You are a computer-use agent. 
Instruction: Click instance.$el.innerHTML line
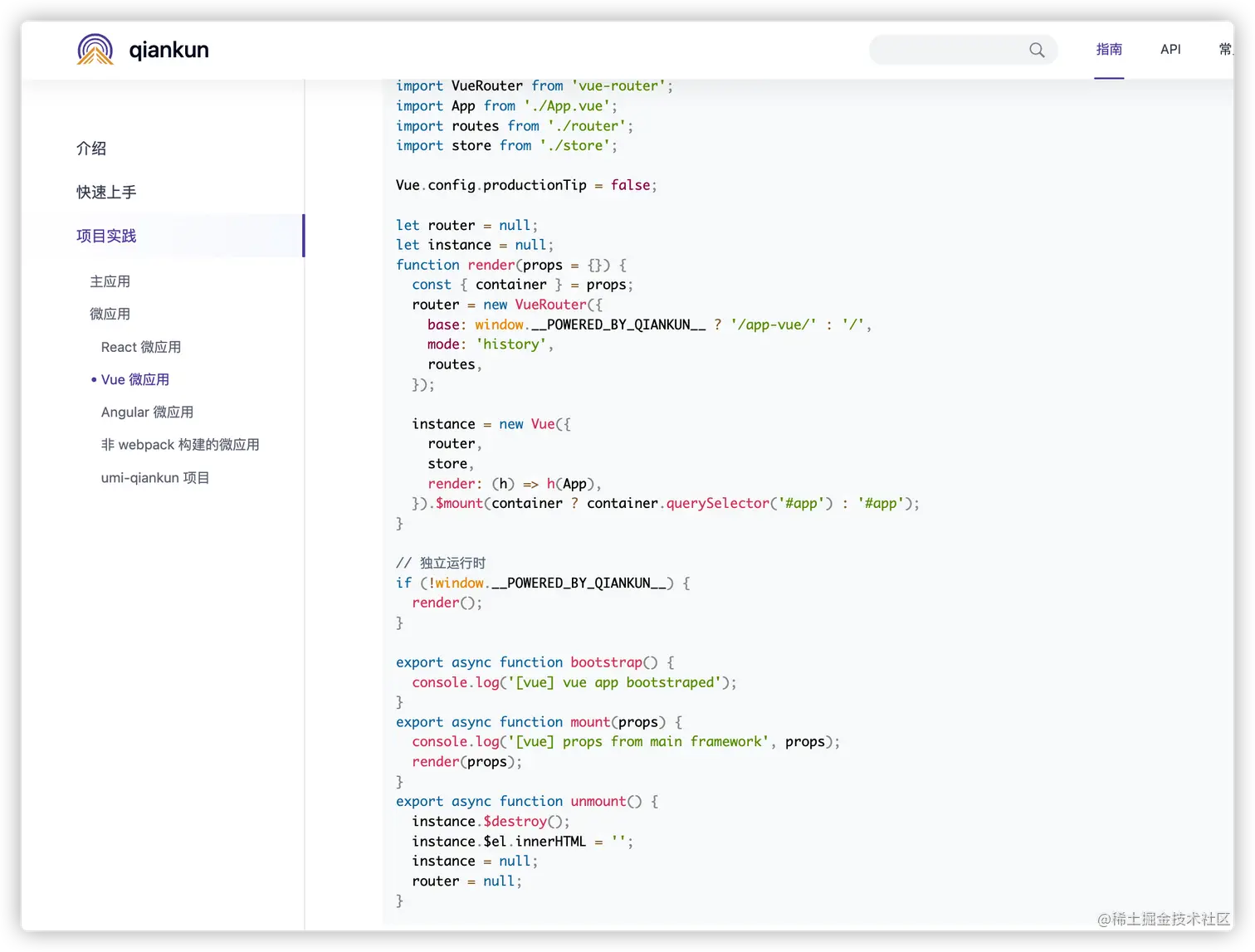coord(523,842)
